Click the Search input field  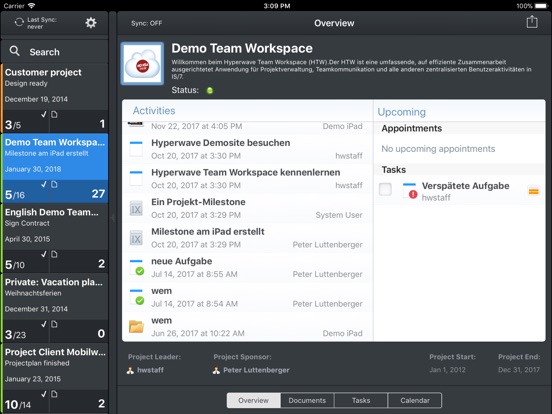pos(54,52)
